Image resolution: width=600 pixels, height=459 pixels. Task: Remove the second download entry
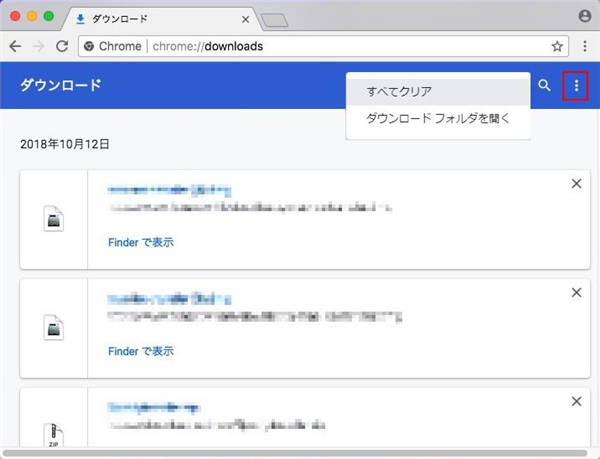(x=576, y=293)
